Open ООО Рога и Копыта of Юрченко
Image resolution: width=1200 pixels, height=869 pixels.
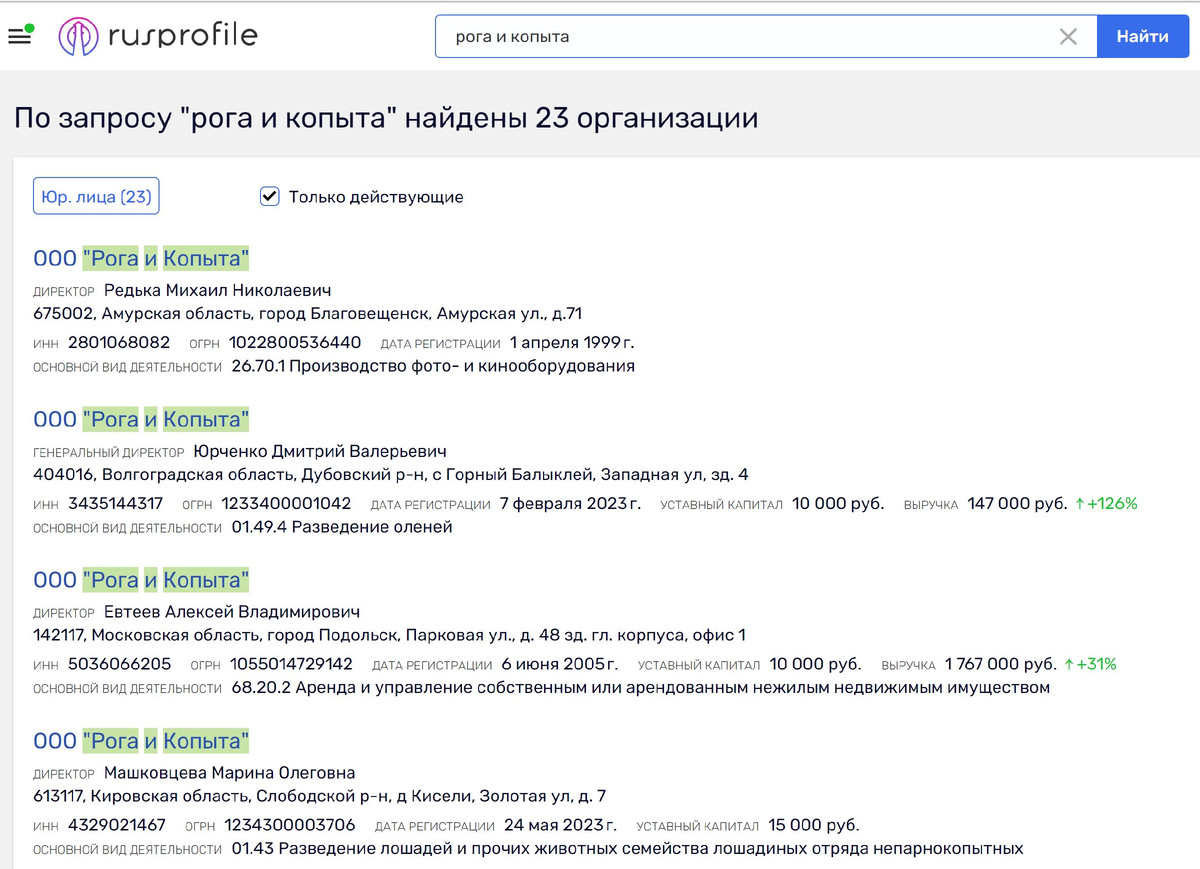(x=141, y=419)
